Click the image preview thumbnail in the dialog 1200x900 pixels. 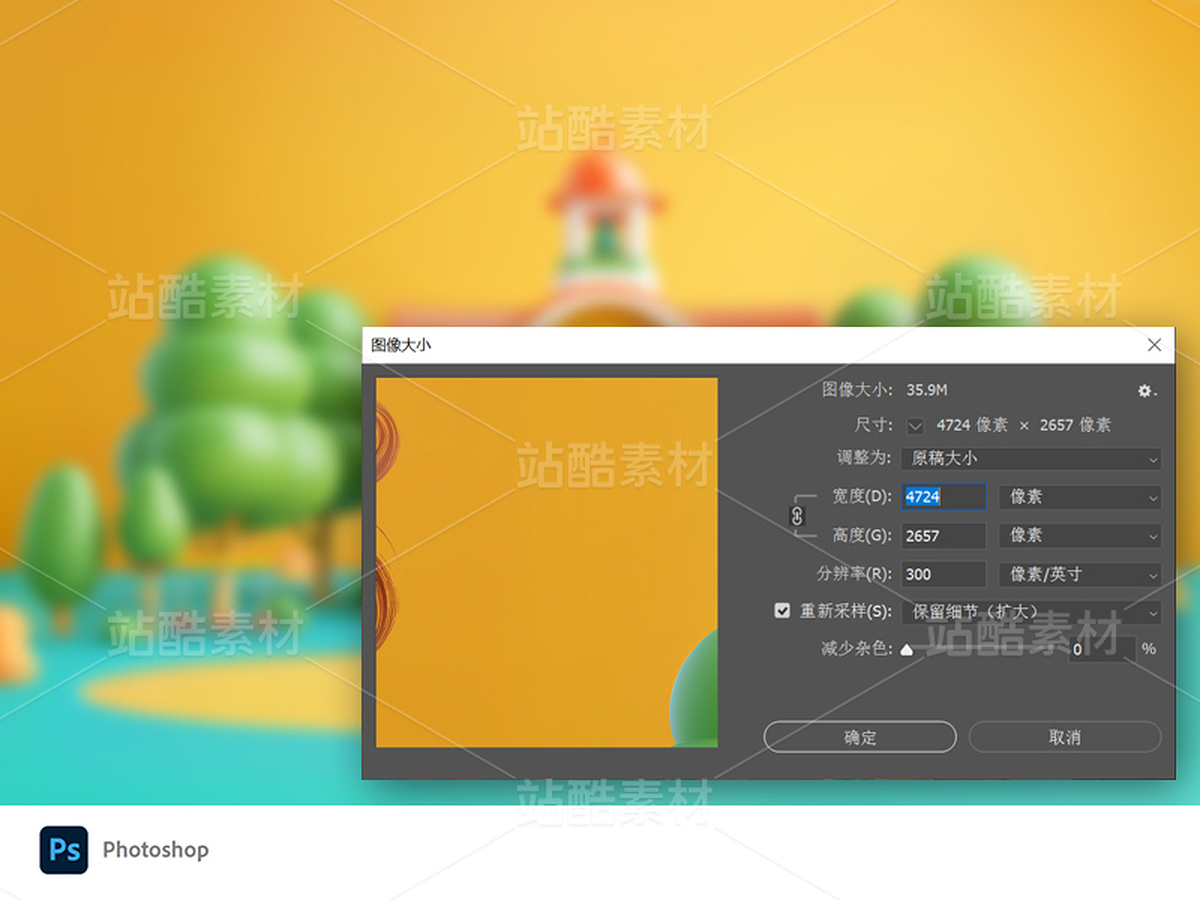coord(545,563)
